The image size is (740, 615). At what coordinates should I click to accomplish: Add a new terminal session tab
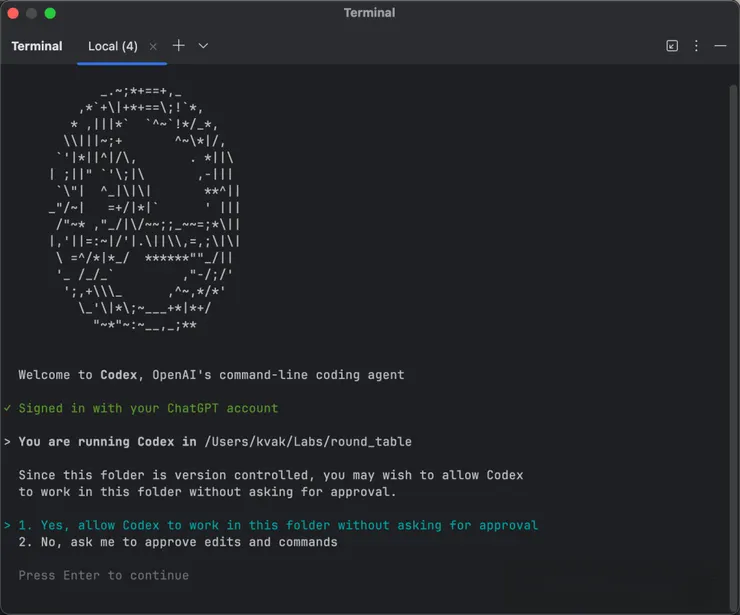click(178, 46)
